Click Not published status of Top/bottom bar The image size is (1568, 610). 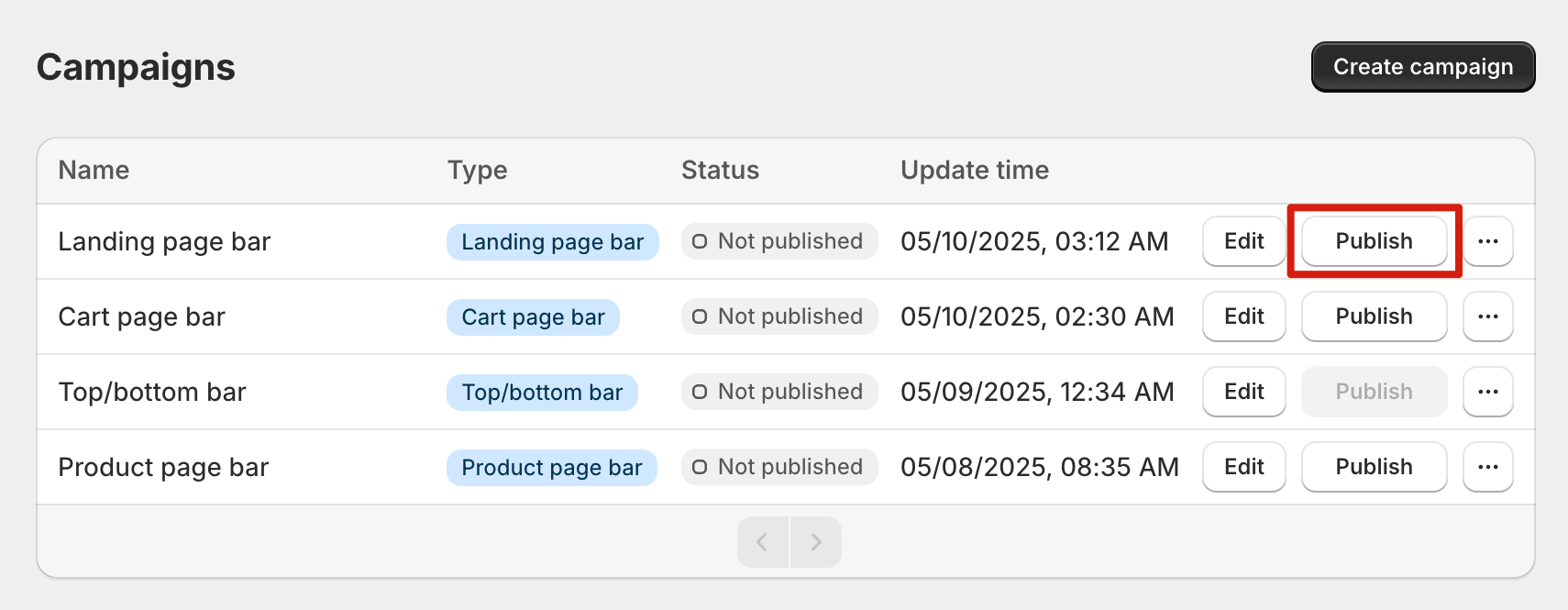(779, 392)
